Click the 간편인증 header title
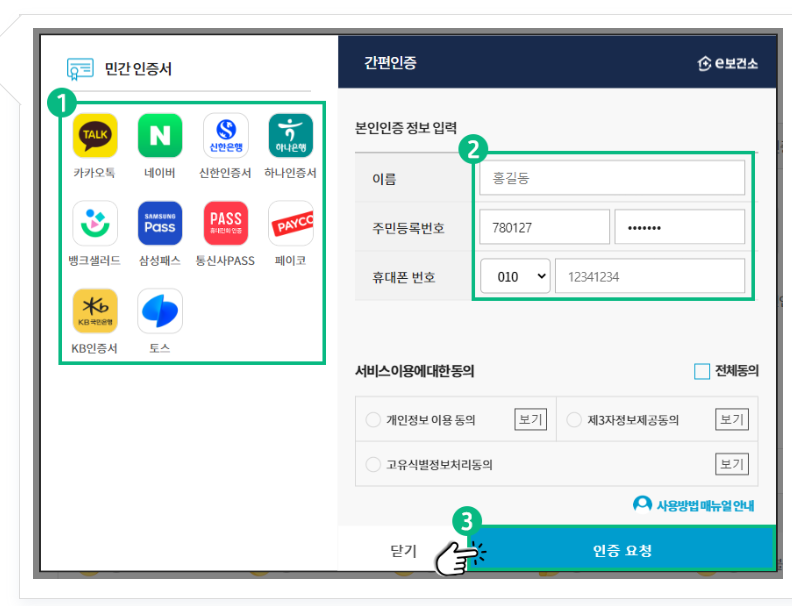This screenshot has height=606, width=792. [x=390, y=63]
